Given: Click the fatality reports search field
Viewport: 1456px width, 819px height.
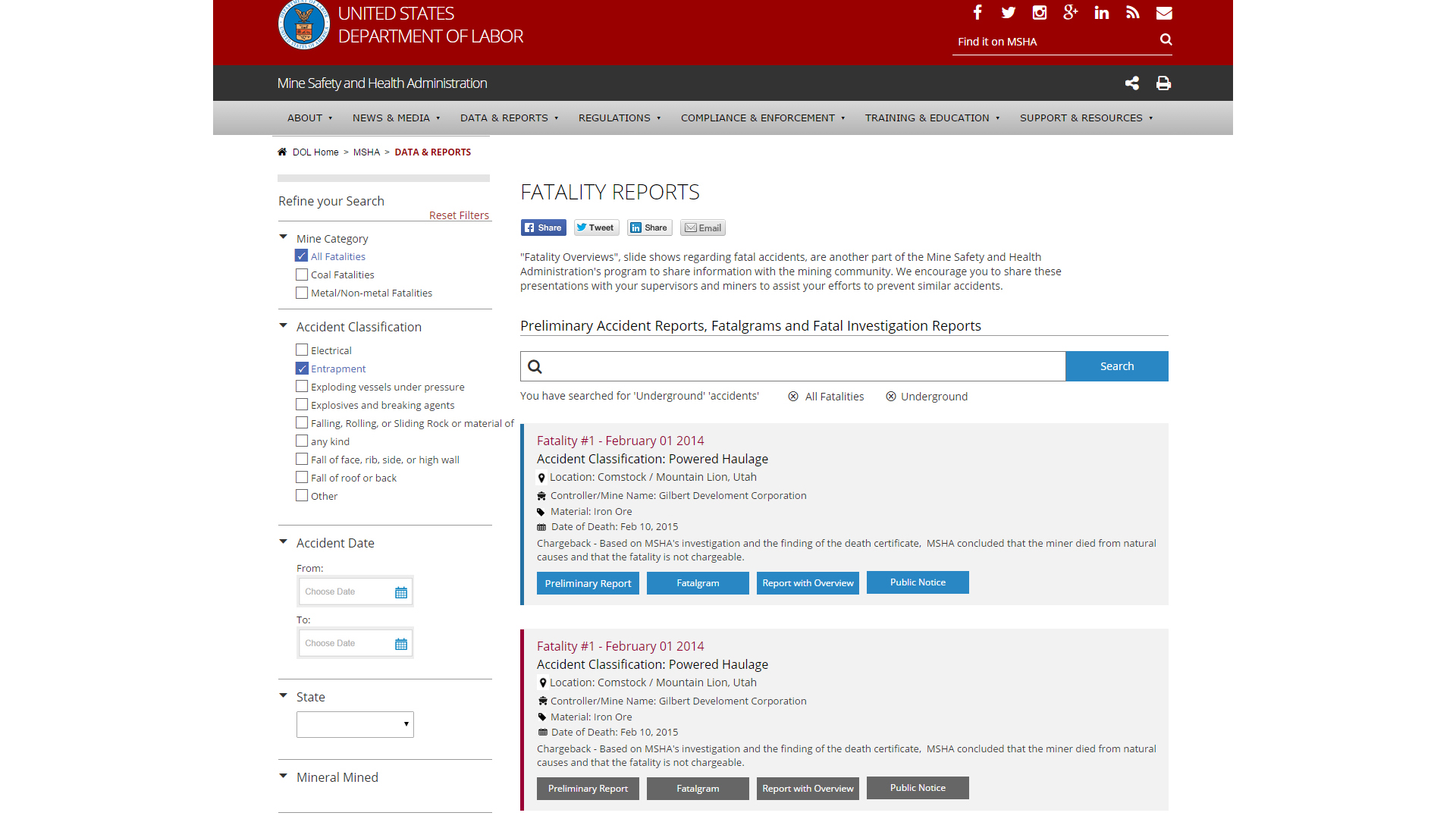Looking at the screenshot, I should click(x=804, y=366).
